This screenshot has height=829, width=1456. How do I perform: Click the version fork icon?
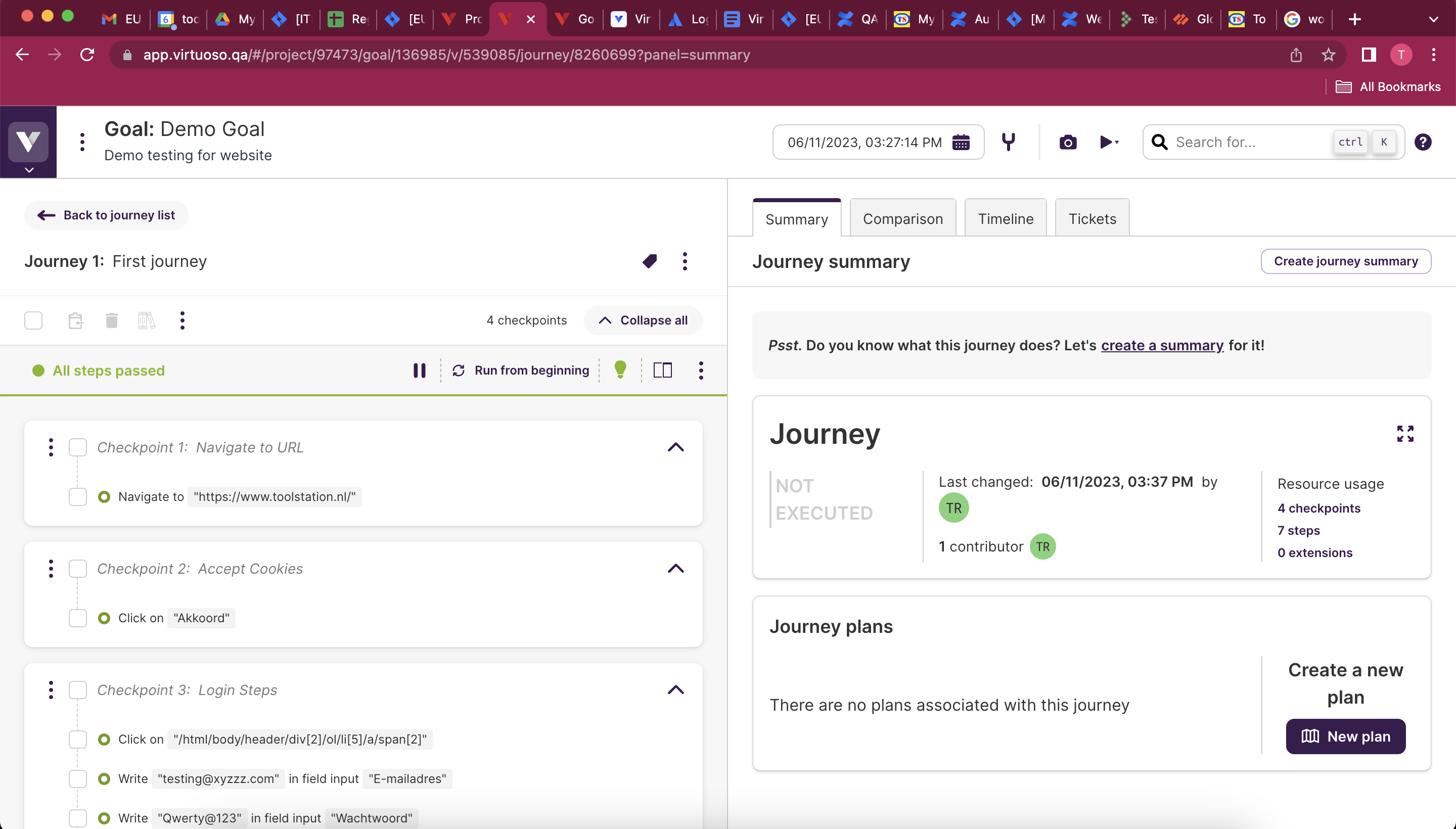(x=1009, y=142)
